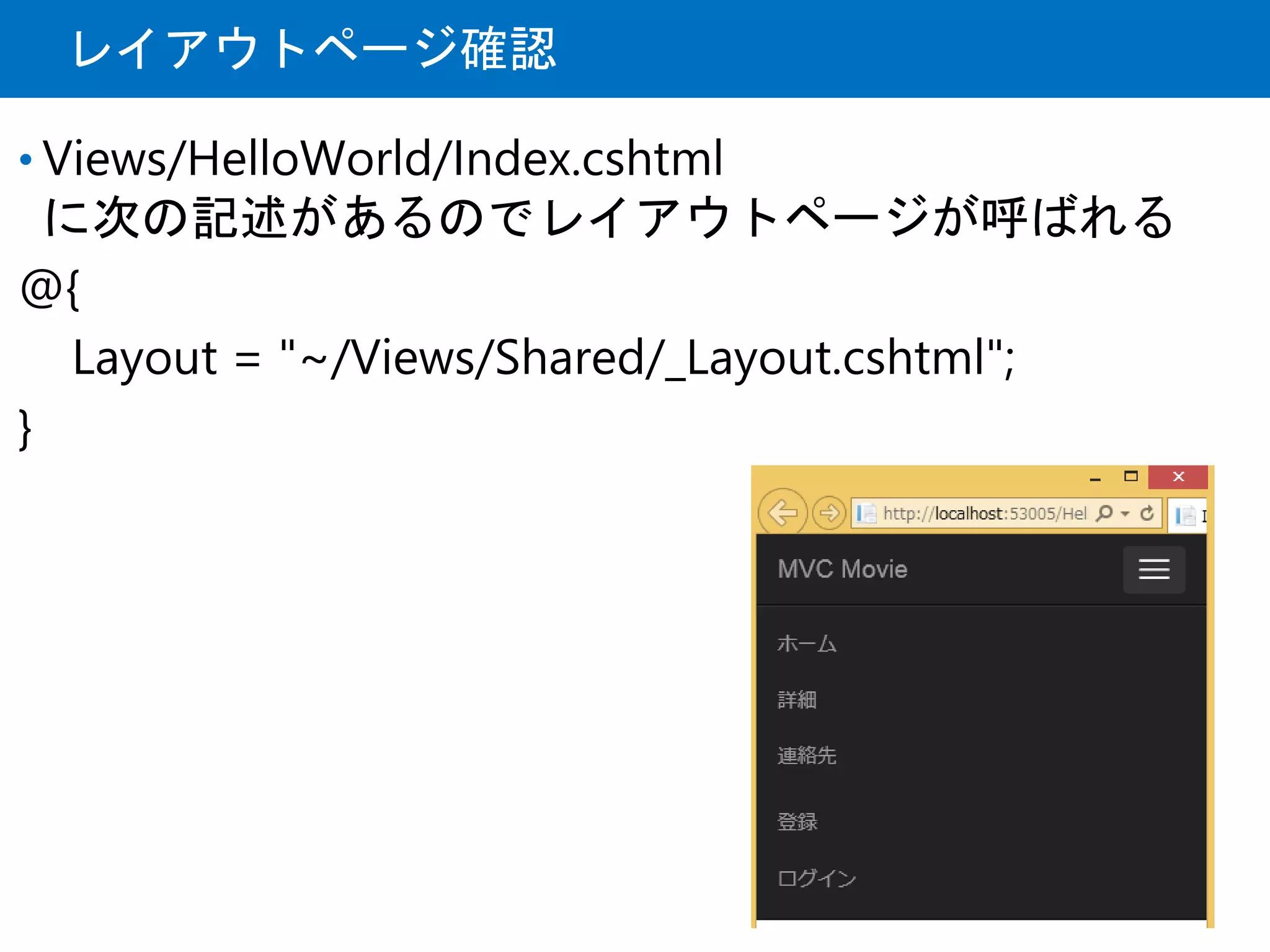This screenshot has width=1270, height=952.
Task: Click the MVC Movie brand link
Action: point(842,569)
